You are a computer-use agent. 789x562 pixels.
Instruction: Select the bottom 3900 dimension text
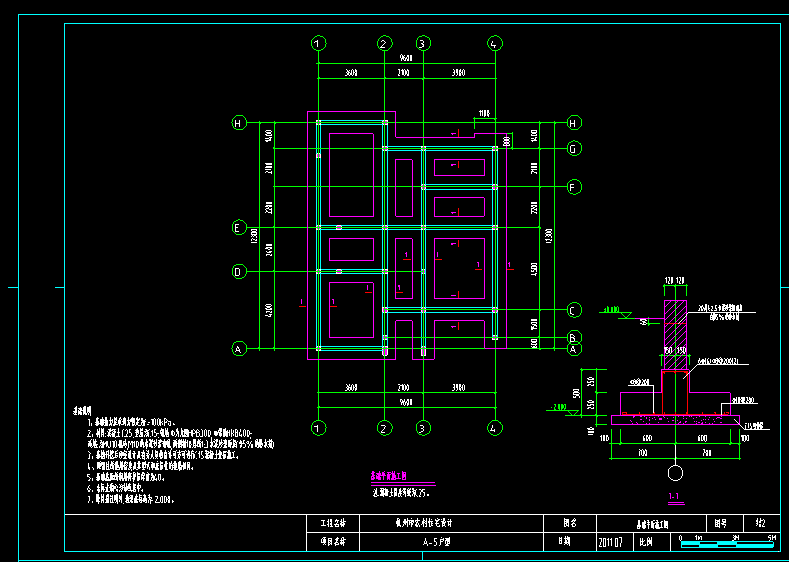458,388
